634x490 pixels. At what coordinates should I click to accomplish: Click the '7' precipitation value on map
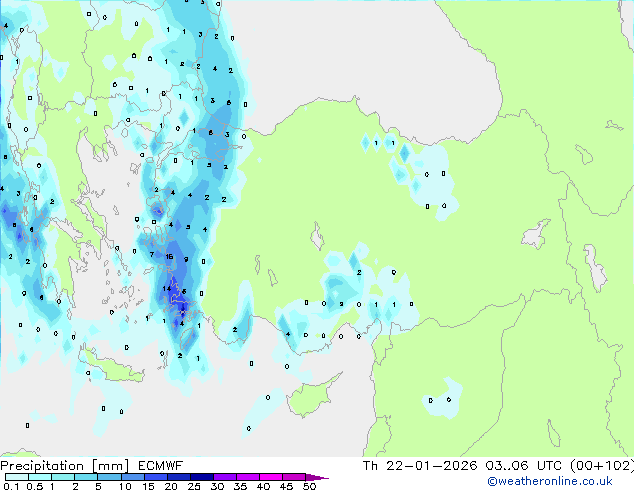tap(152, 254)
